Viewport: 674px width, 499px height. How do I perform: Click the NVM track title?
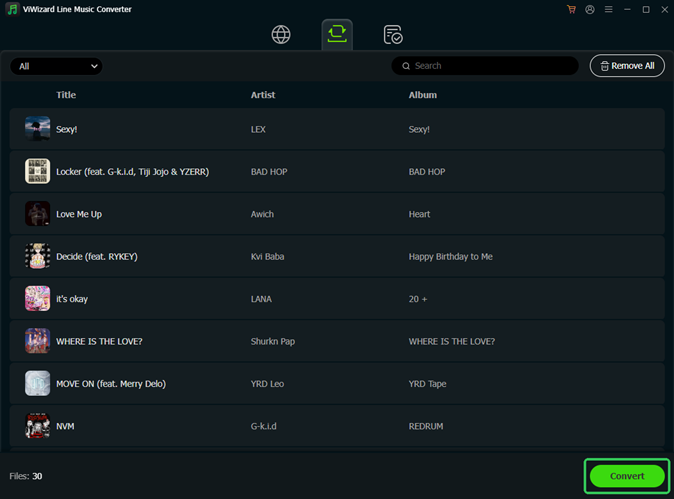(x=65, y=426)
